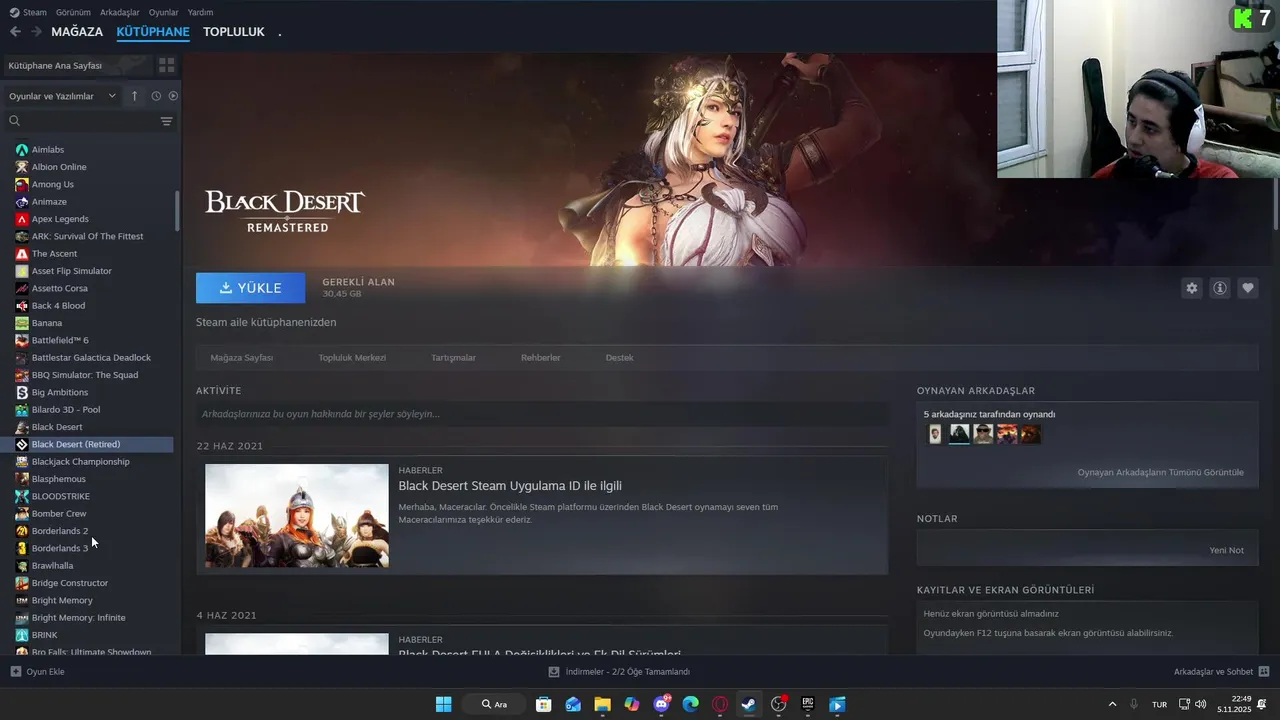Select Battlestar Galactica Deadlock
This screenshot has width=1280, height=720.
pyautogui.click(x=89, y=358)
